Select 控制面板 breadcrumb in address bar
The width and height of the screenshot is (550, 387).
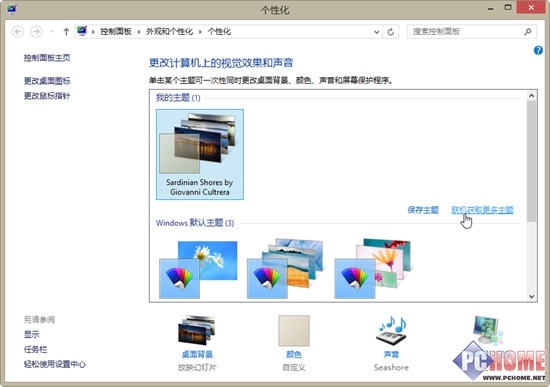click(116, 32)
